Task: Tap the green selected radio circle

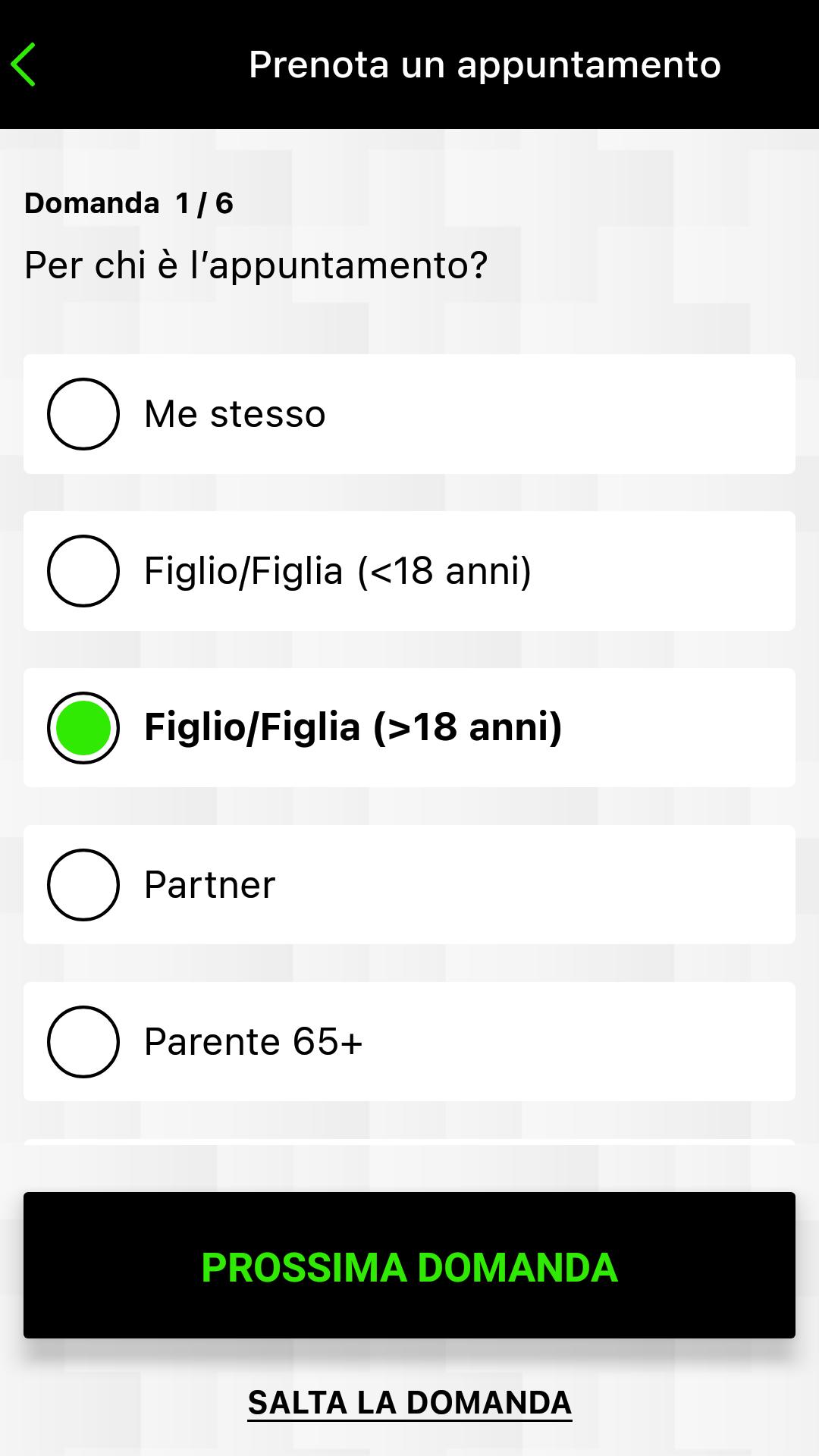Action: click(83, 728)
